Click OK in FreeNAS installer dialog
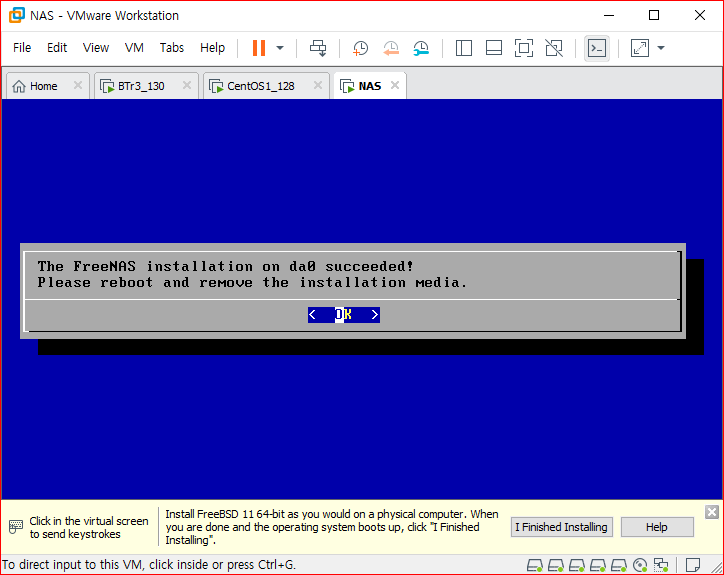Image resolution: width=724 pixels, height=575 pixels. point(344,315)
